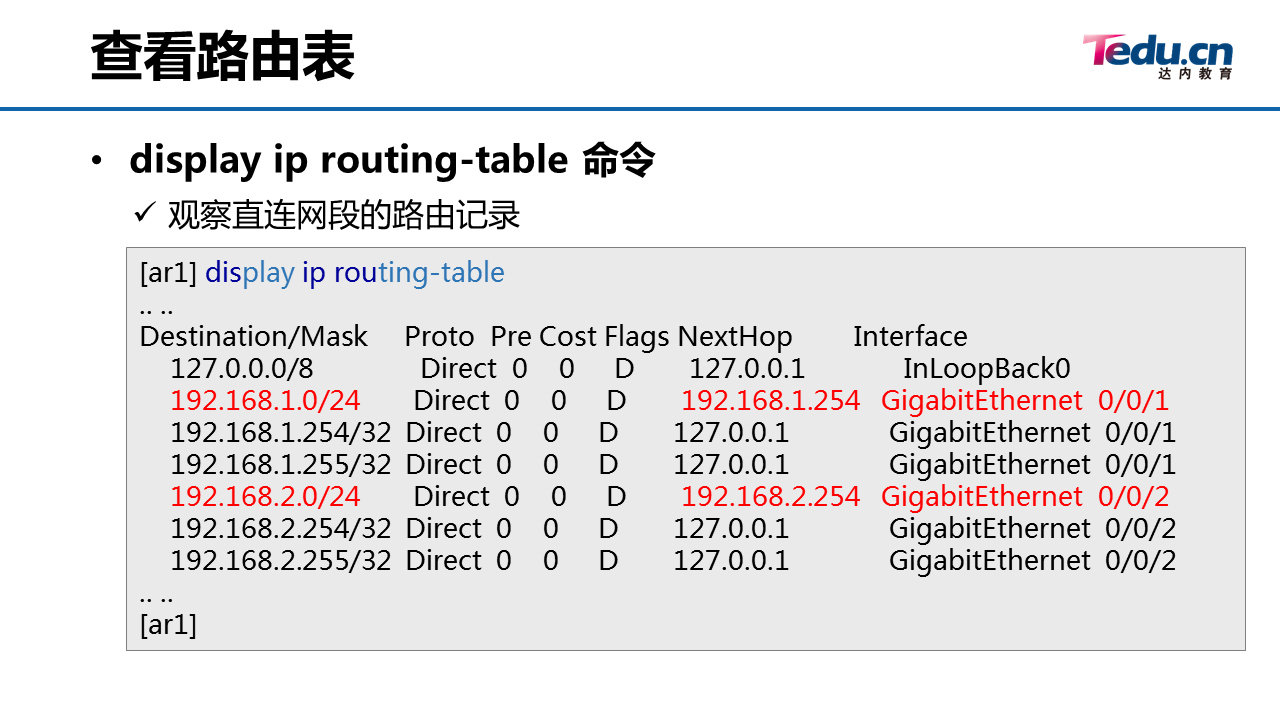Click the 达内教育 text under the logo
Screen dimensions: 1280x720
click(x=1196, y=74)
